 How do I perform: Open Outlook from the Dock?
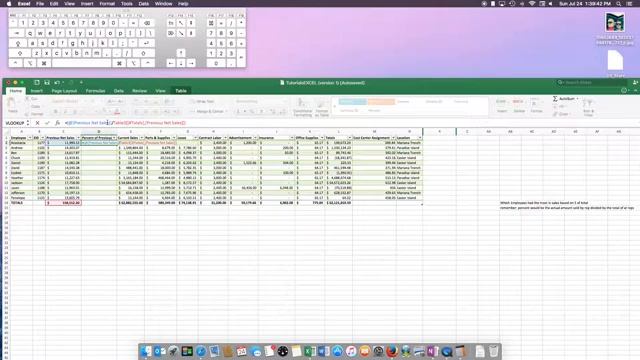(x=160, y=351)
